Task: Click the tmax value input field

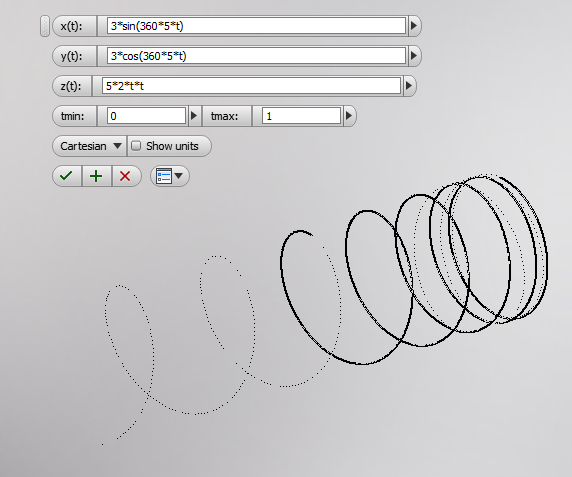Action: click(x=301, y=116)
